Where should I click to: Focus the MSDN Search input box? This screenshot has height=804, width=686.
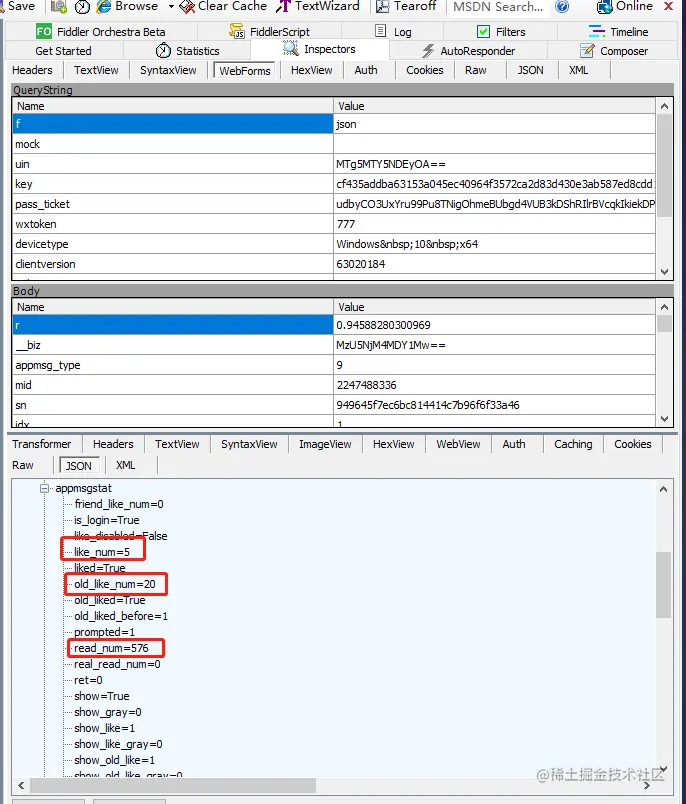click(x=498, y=7)
